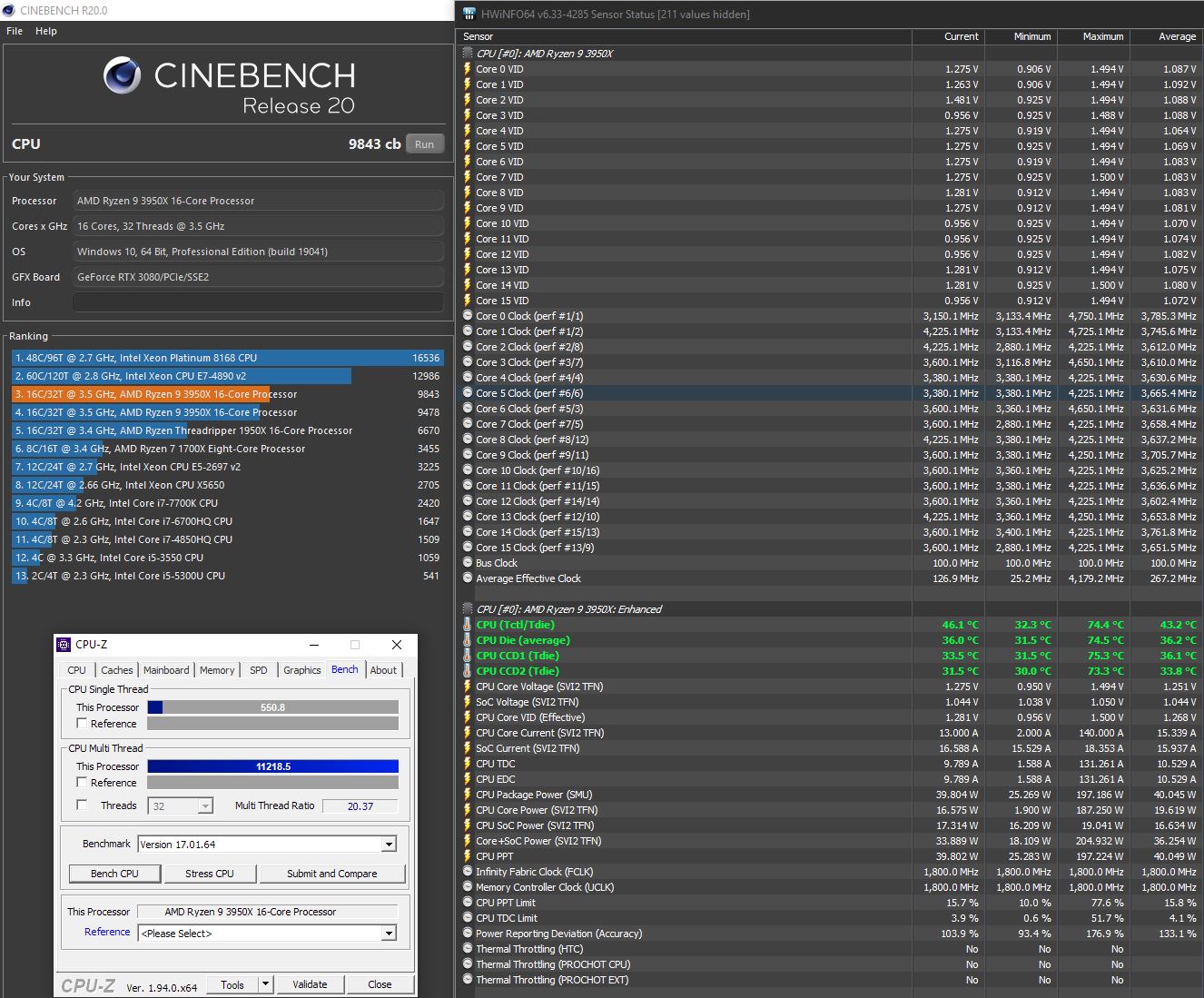Click the Tools button in CPU-Z
The width and height of the screenshot is (1204, 998).
232,984
